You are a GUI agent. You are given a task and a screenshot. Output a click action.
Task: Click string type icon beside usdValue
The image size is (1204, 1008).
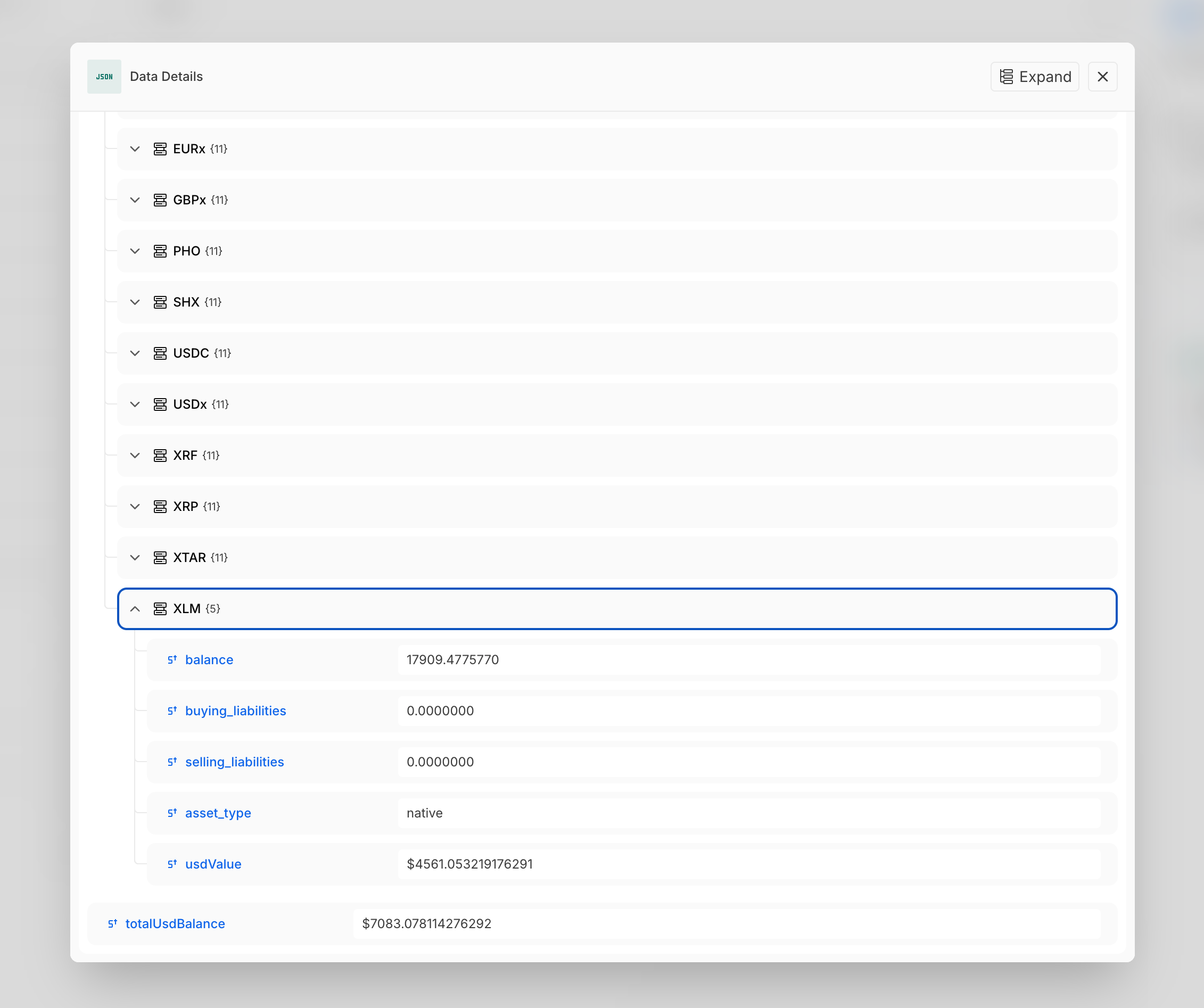point(172,864)
